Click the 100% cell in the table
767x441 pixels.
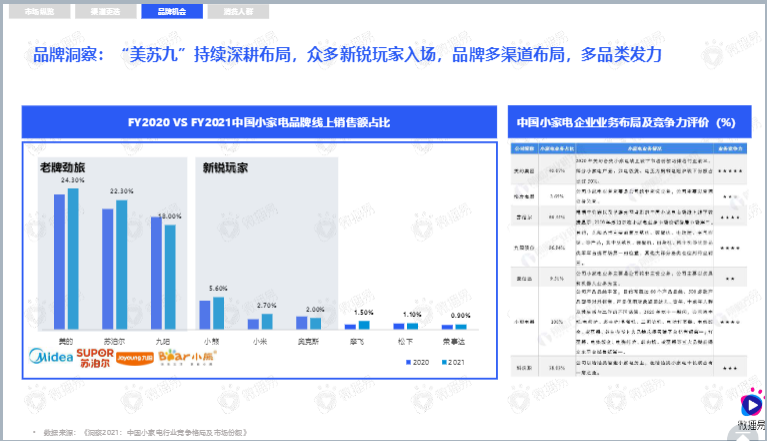[557, 322]
